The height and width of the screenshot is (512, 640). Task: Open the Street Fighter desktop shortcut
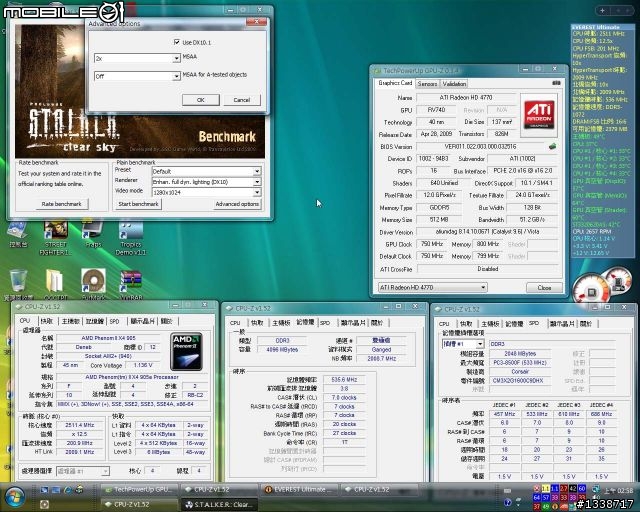coord(56,238)
